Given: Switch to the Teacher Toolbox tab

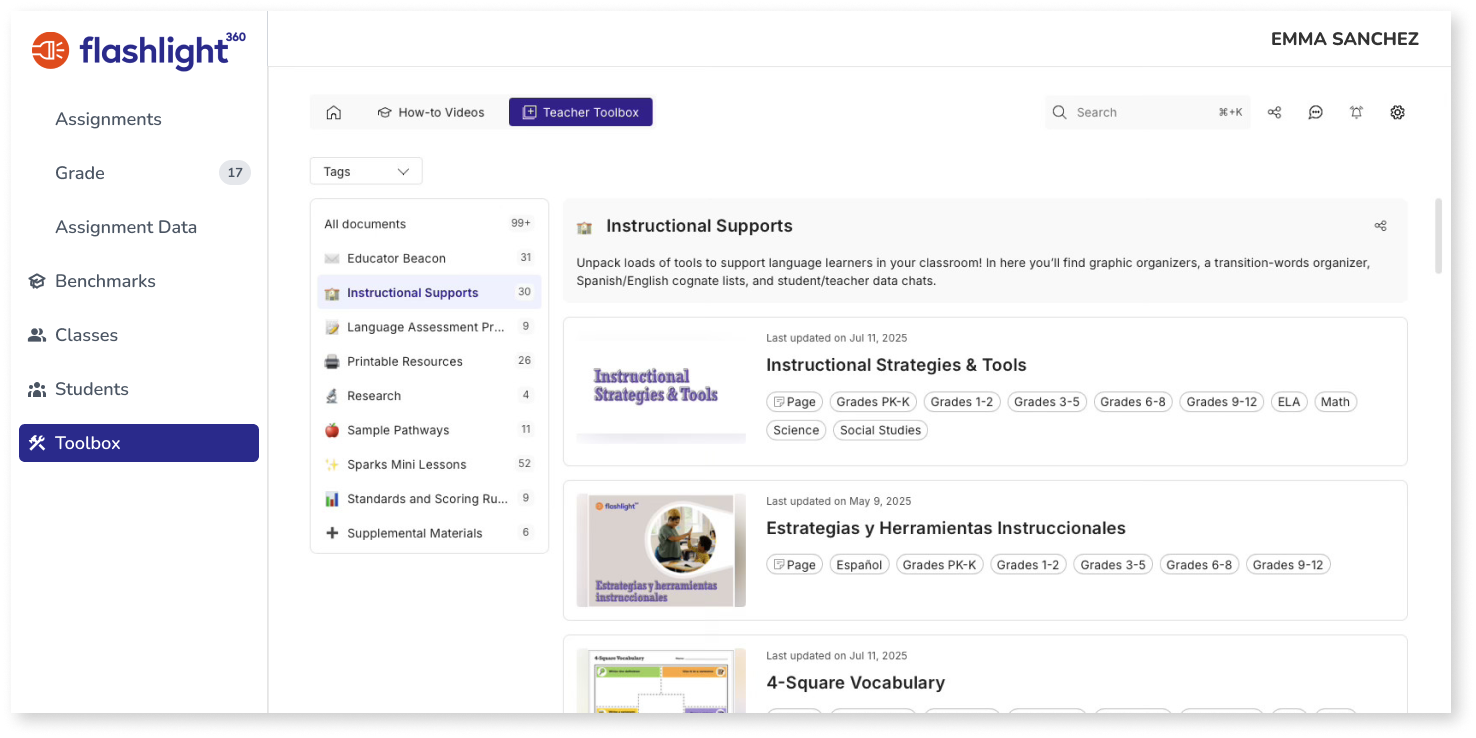Looking at the screenshot, I should tap(581, 112).
